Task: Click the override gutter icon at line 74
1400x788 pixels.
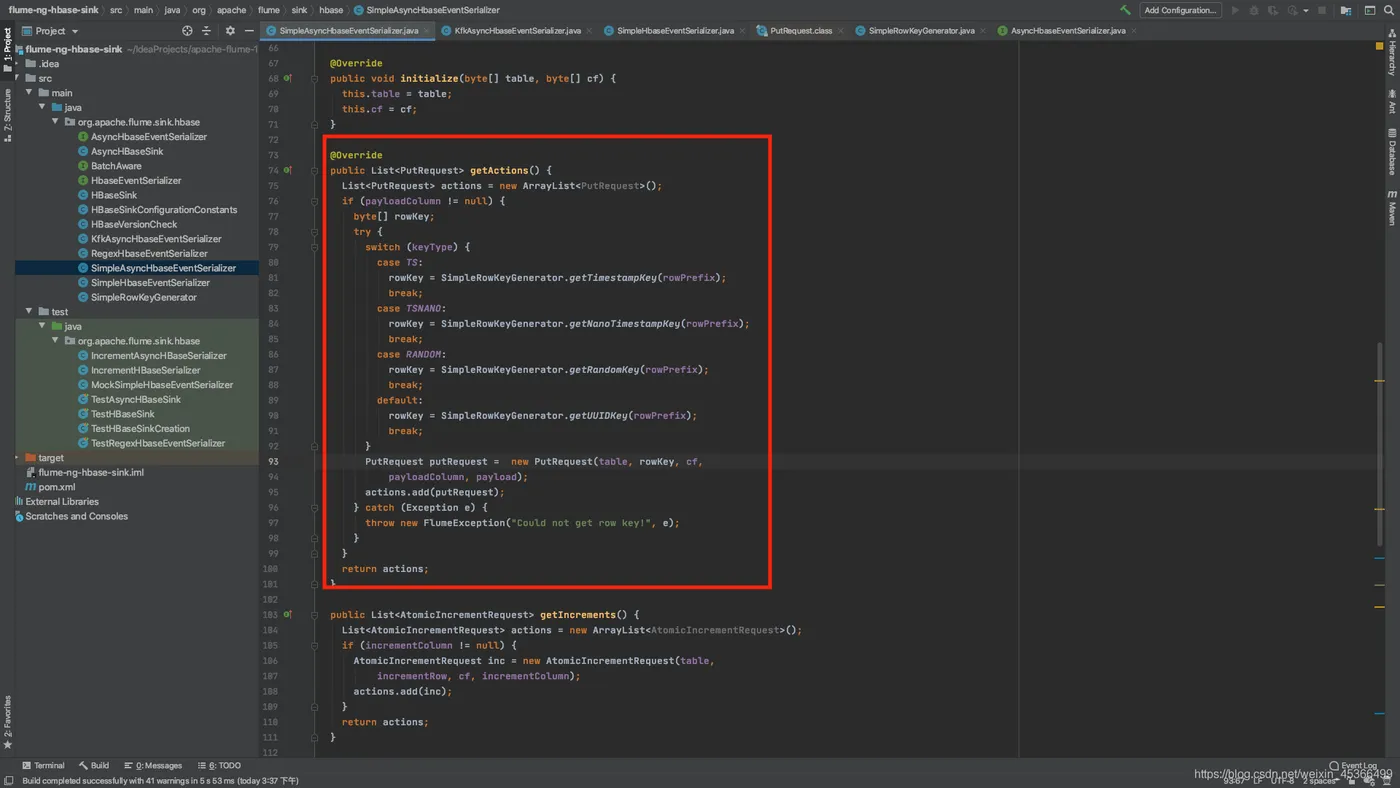Action: [x=288, y=170]
